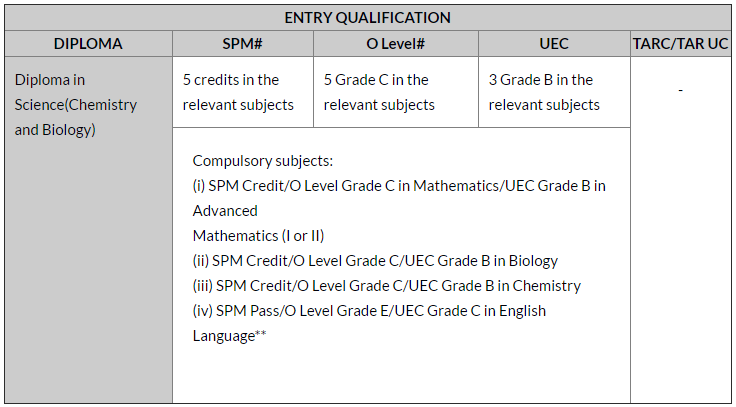Select requirement (ii) Biology line
The image size is (736, 407).
375,261
